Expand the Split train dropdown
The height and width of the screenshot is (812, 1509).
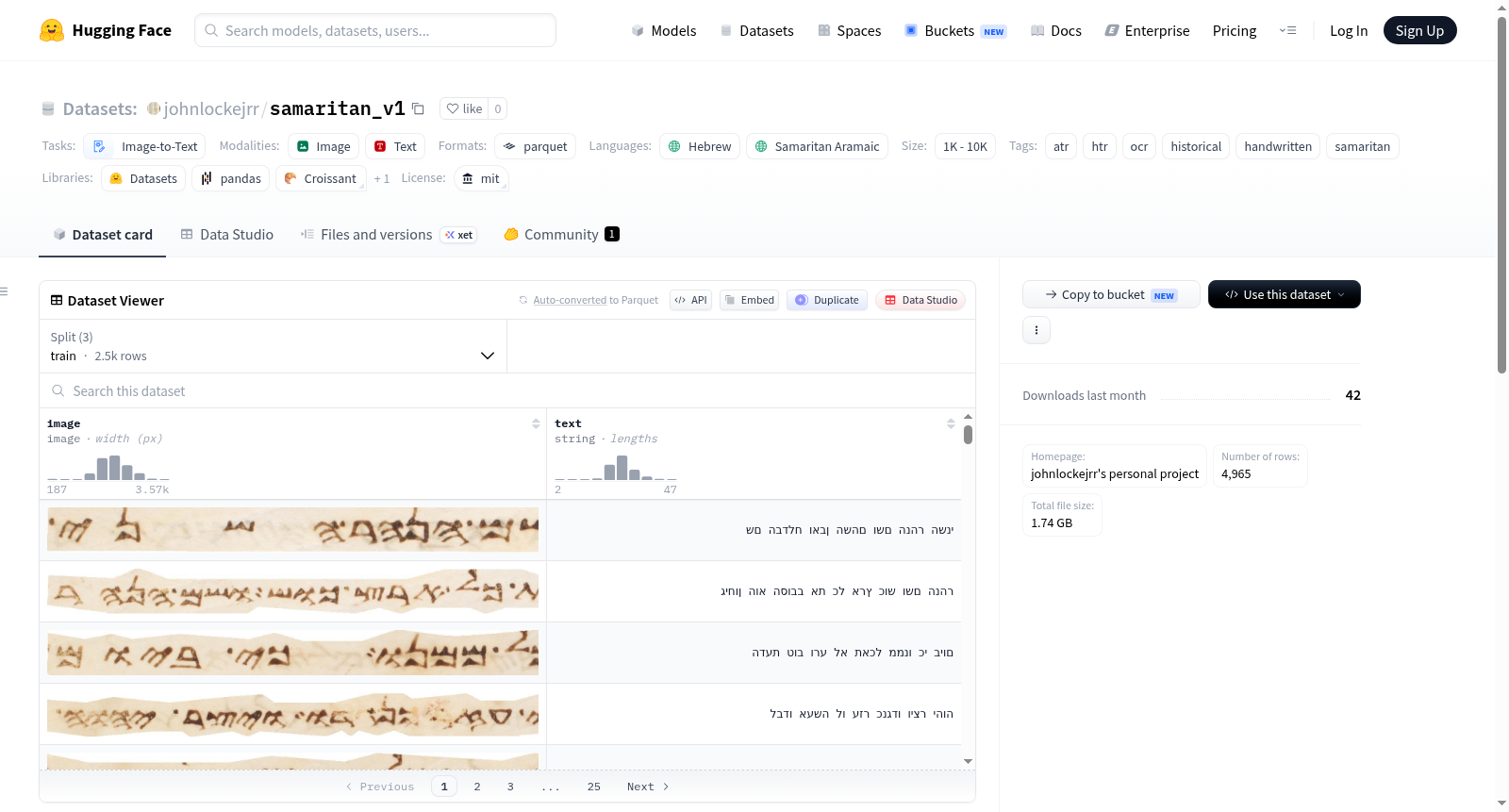click(273, 346)
